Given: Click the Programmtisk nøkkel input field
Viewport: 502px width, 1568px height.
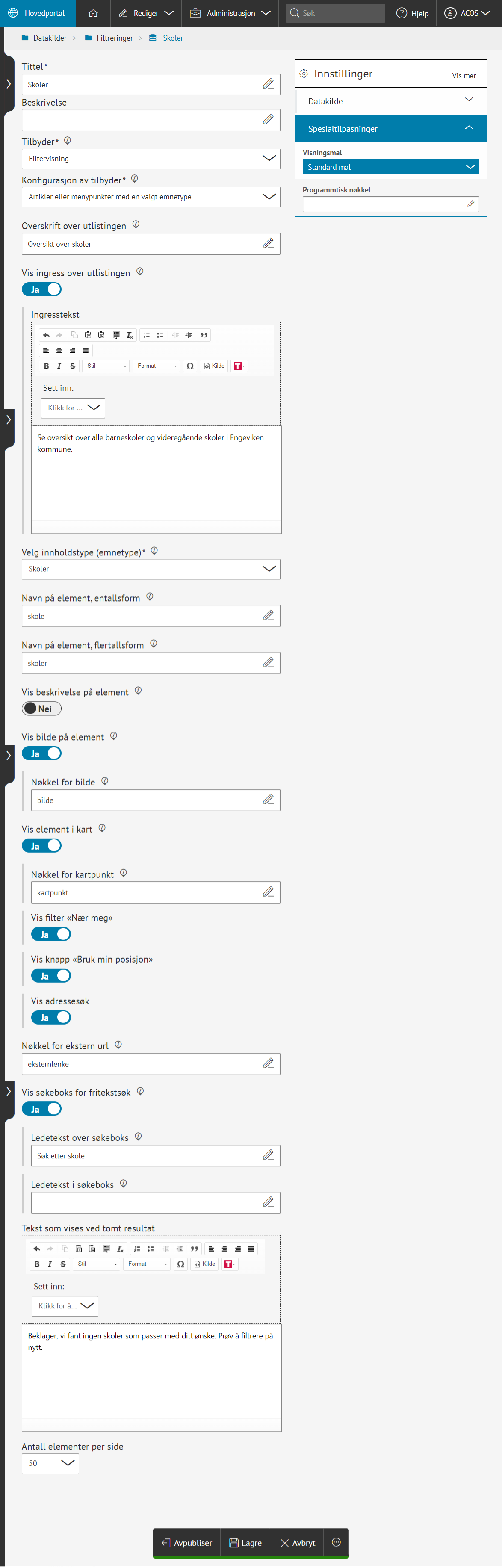Looking at the screenshot, I should click(x=384, y=204).
